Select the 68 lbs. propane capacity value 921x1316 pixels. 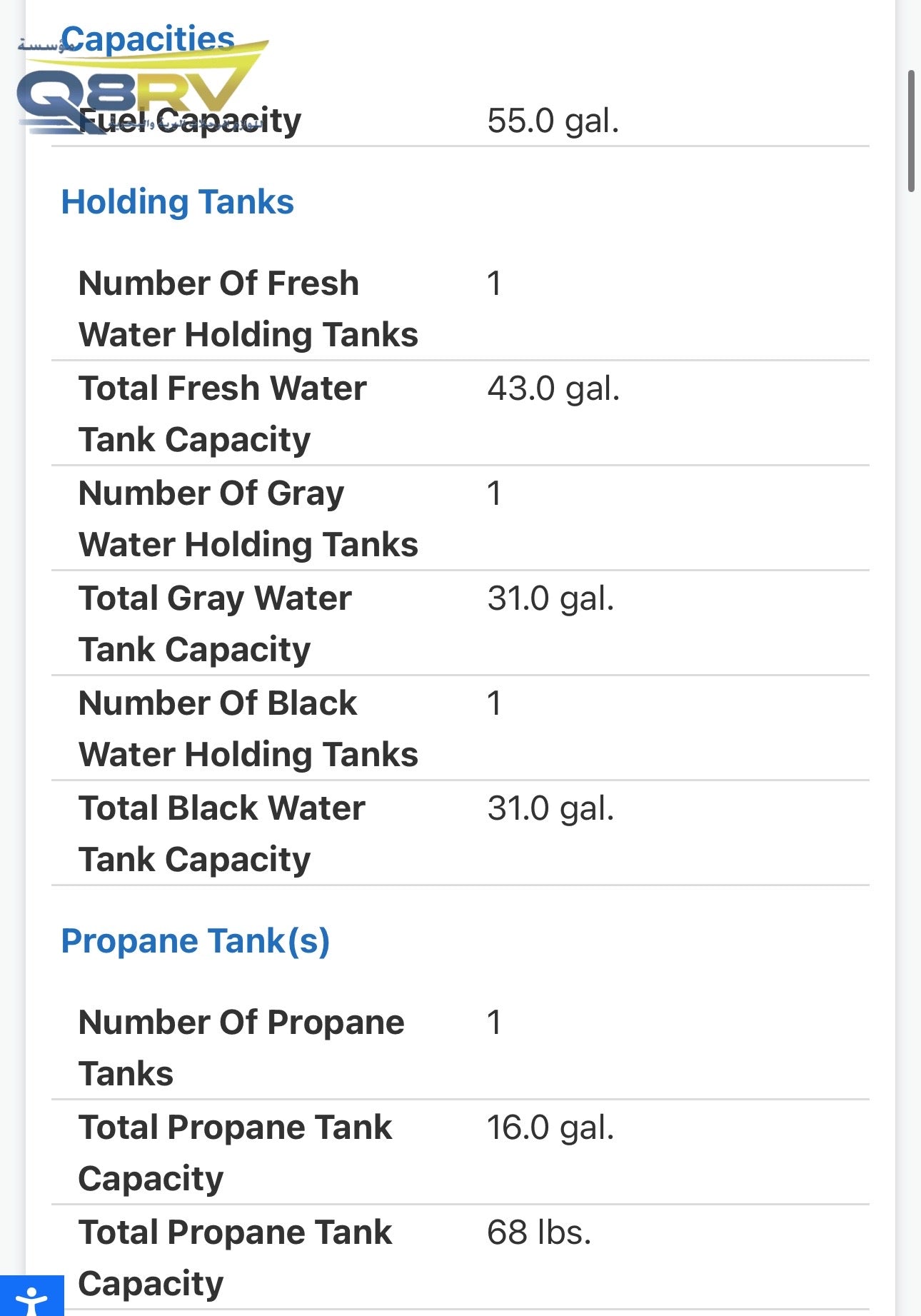click(x=539, y=1232)
